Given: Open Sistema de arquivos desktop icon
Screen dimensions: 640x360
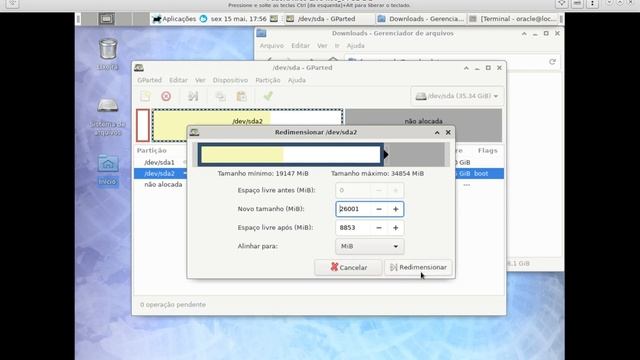Looking at the screenshot, I should [x=108, y=117].
